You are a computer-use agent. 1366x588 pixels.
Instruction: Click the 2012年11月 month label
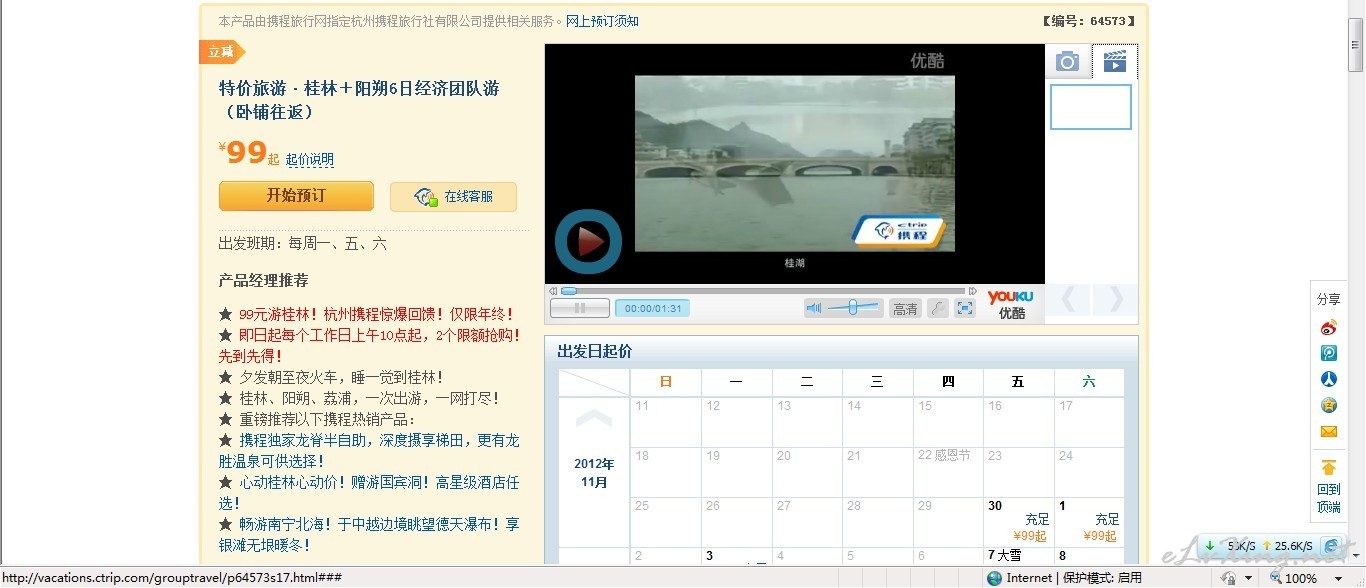pyautogui.click(x=594, y=473)
